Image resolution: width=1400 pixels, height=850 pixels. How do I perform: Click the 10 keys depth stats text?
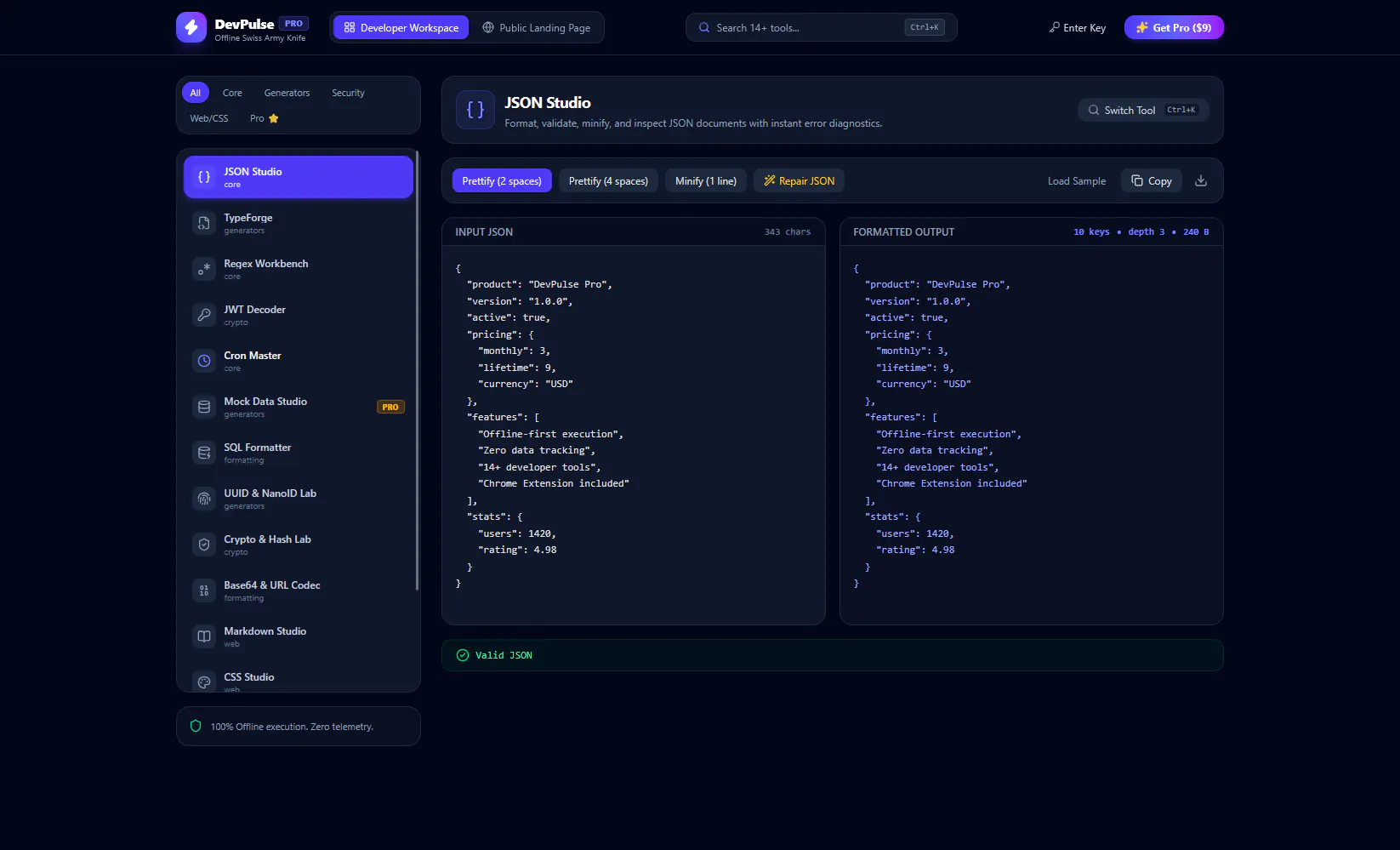click(1141, 231)
